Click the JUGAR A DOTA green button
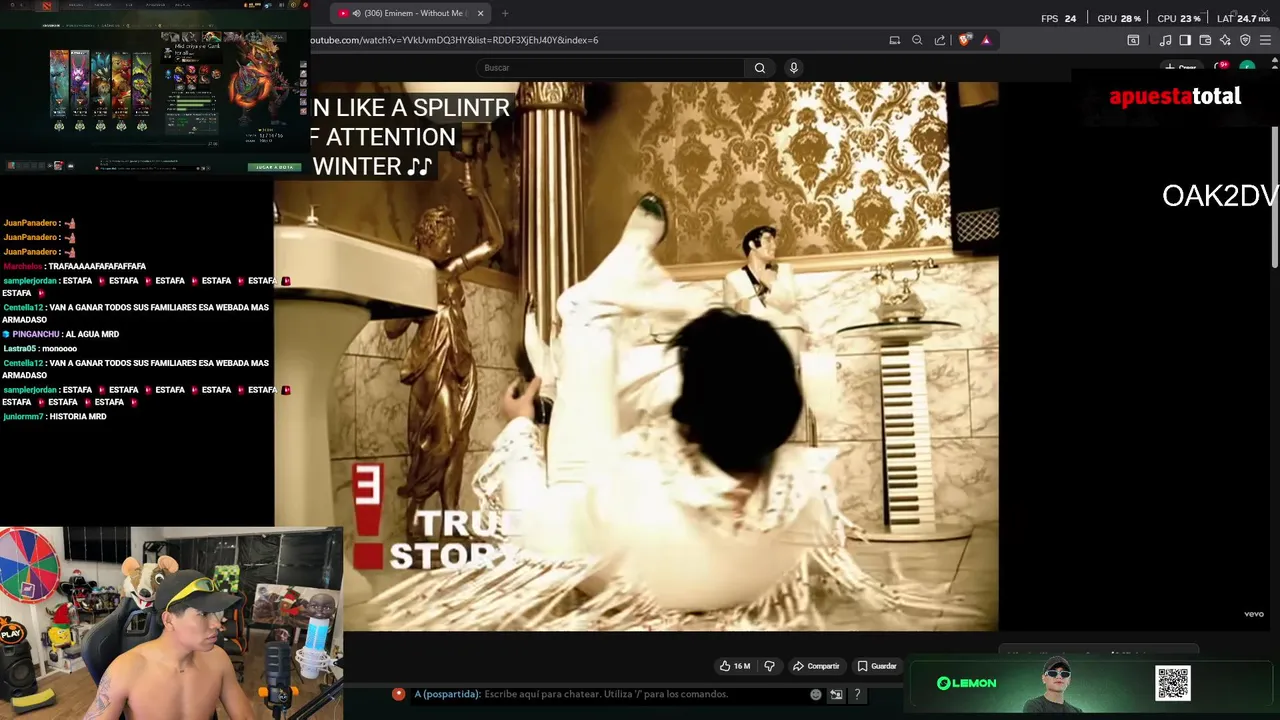This screenshot has height=720, width=1280. 275,167
